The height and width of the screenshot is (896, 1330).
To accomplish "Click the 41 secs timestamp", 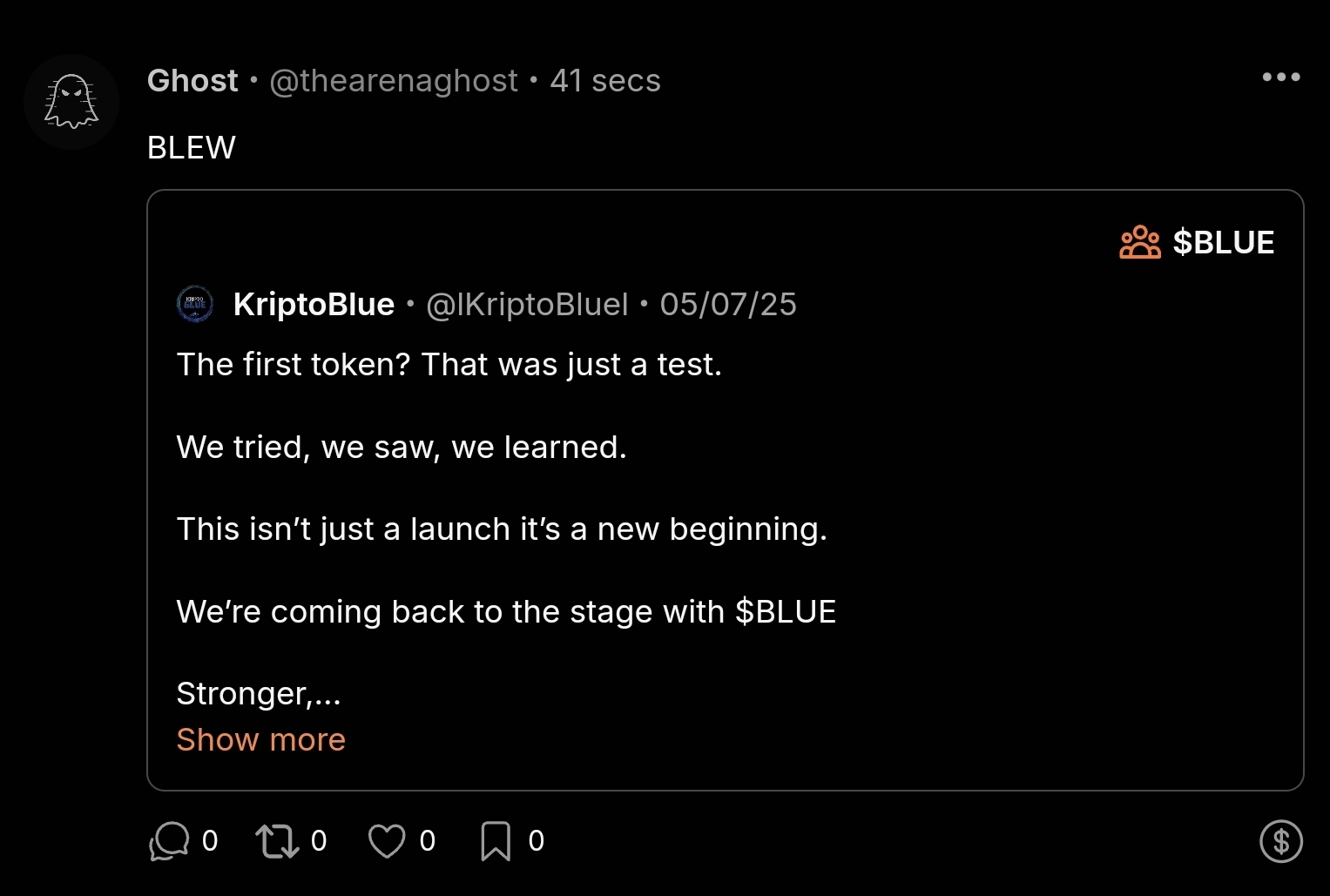I will tap(605, 81).
